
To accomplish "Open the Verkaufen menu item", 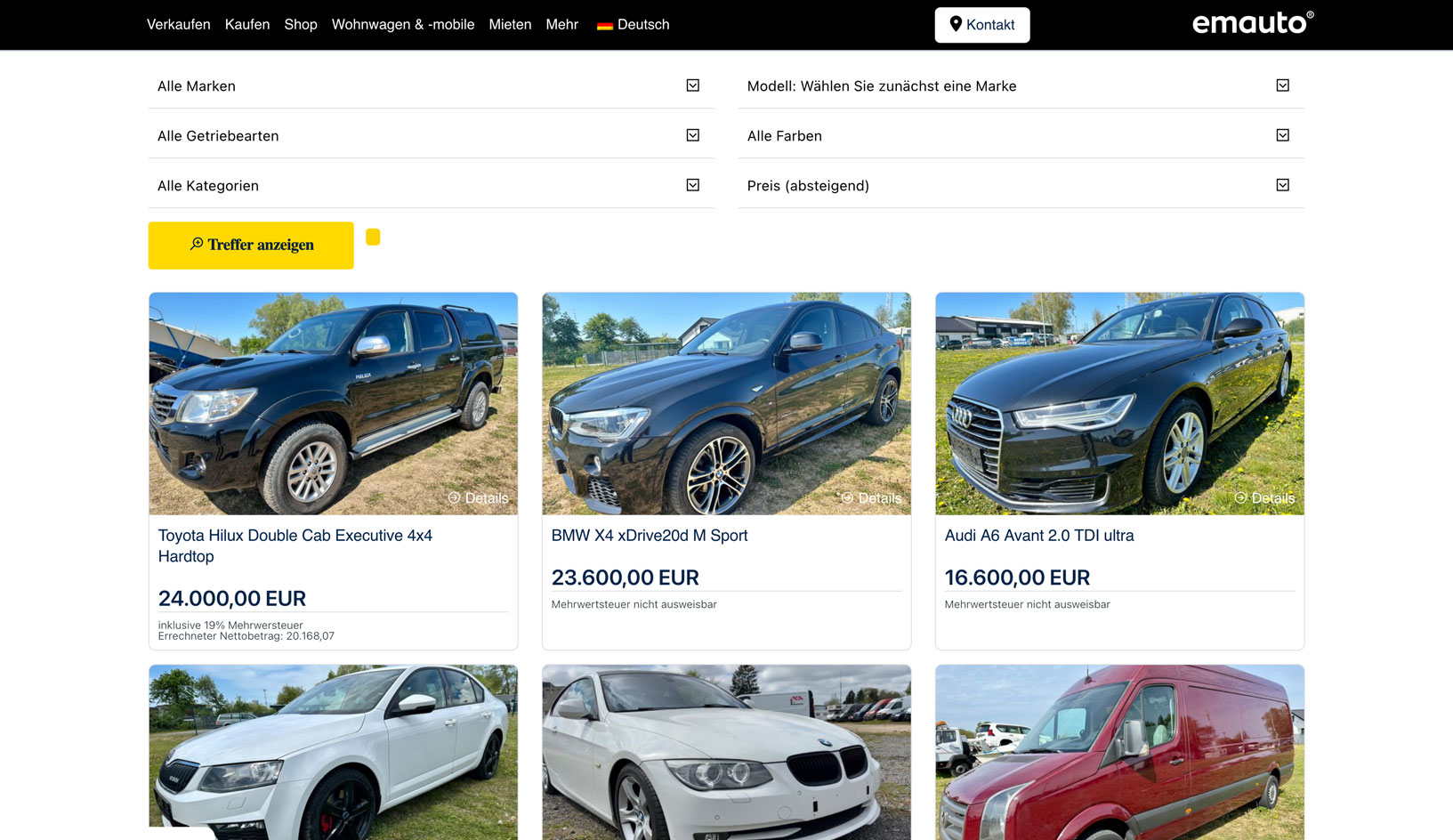I will pos(178,25).
